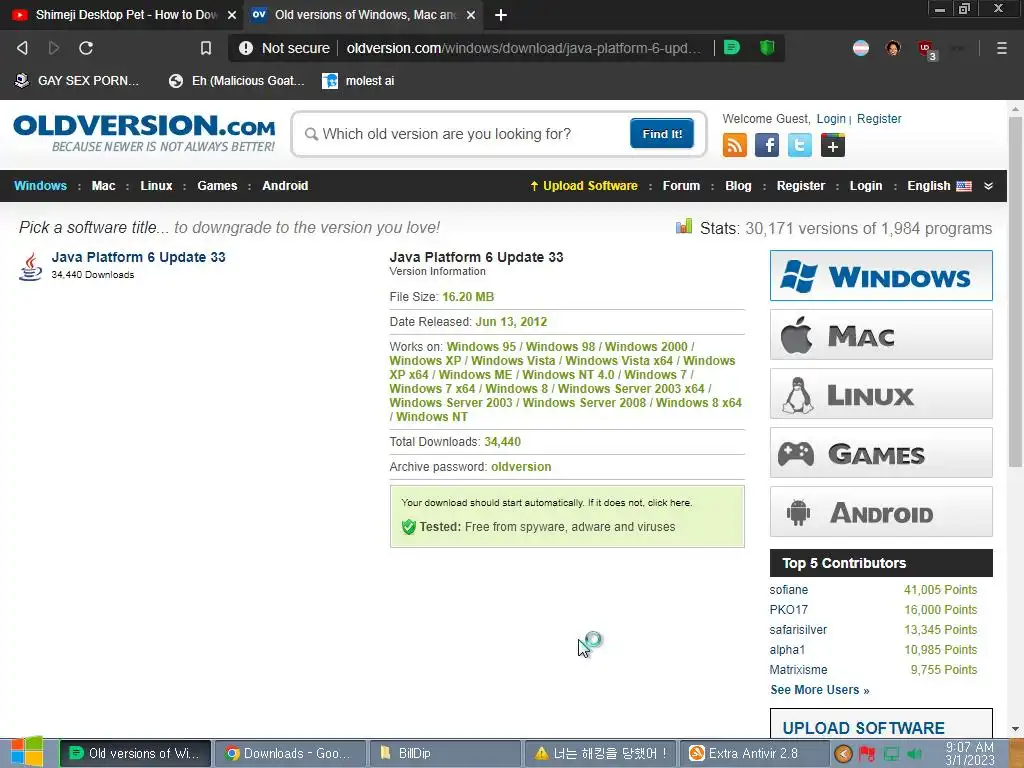Click the orange arrow tray icon
This screenshot has width=1024, height=768.
843,754
